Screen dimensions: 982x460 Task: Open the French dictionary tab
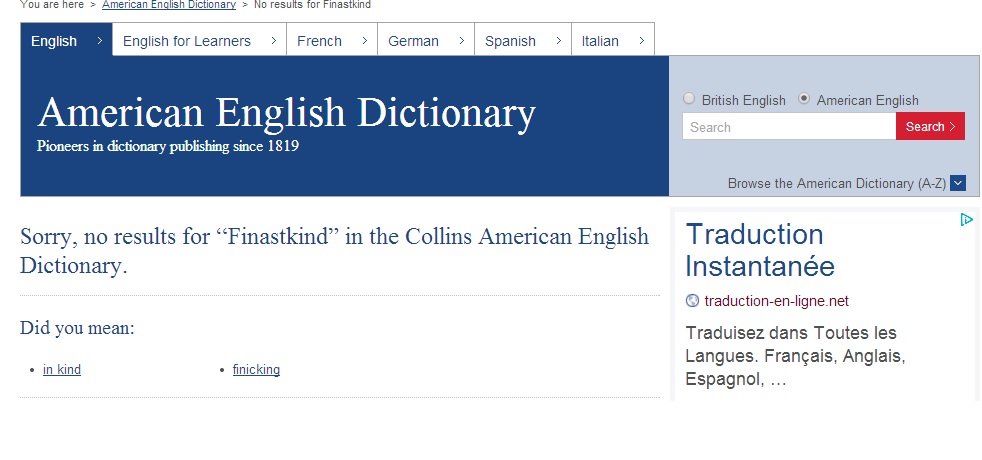[x=332, y=41]
